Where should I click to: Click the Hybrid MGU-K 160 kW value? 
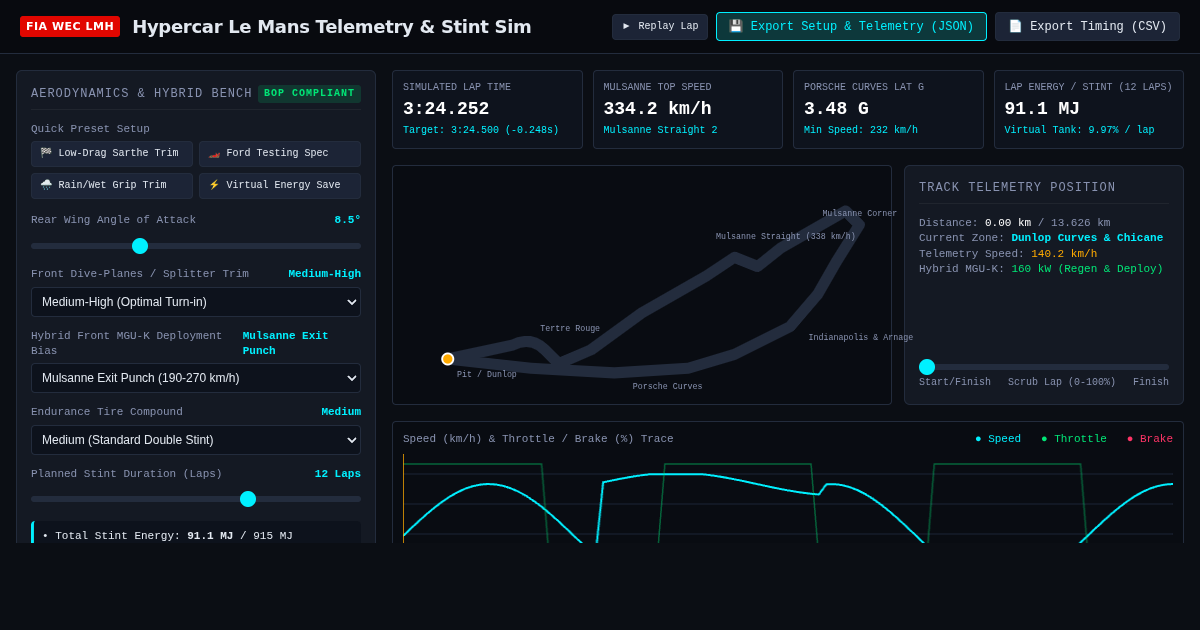(1087, 269)
